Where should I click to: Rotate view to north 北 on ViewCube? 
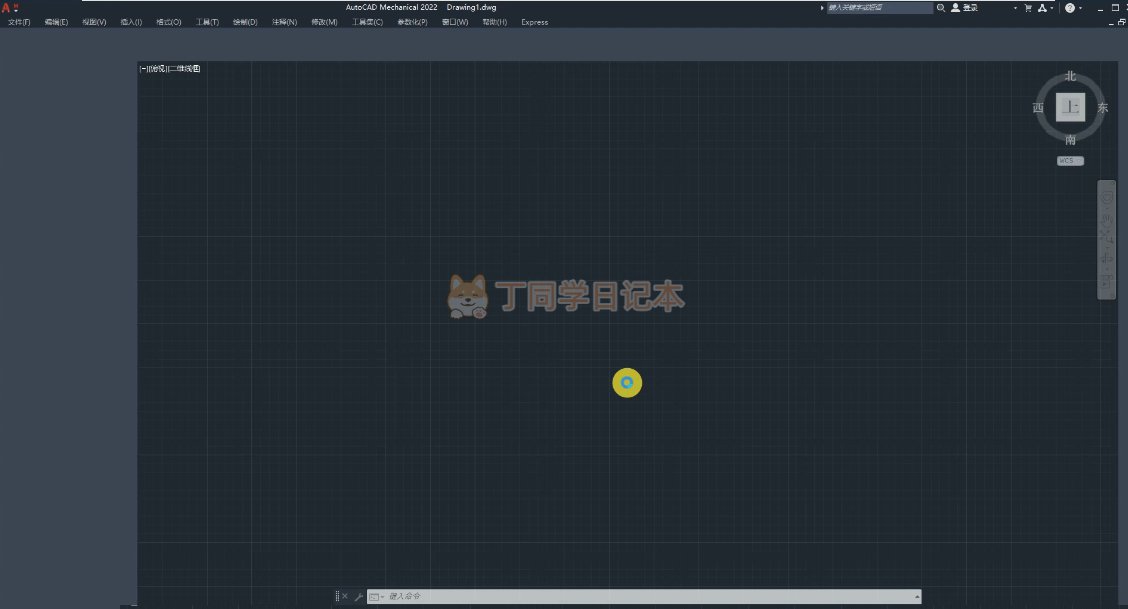(x=1070, y=76)
